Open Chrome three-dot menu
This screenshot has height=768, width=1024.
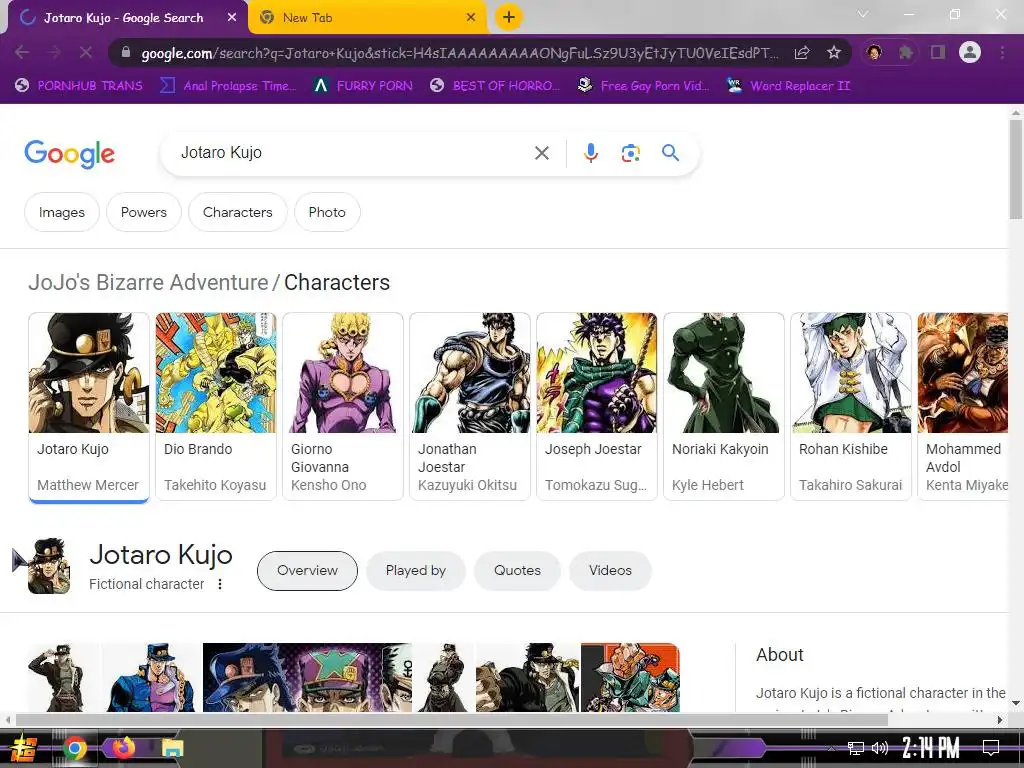(x=1002, y=52)
